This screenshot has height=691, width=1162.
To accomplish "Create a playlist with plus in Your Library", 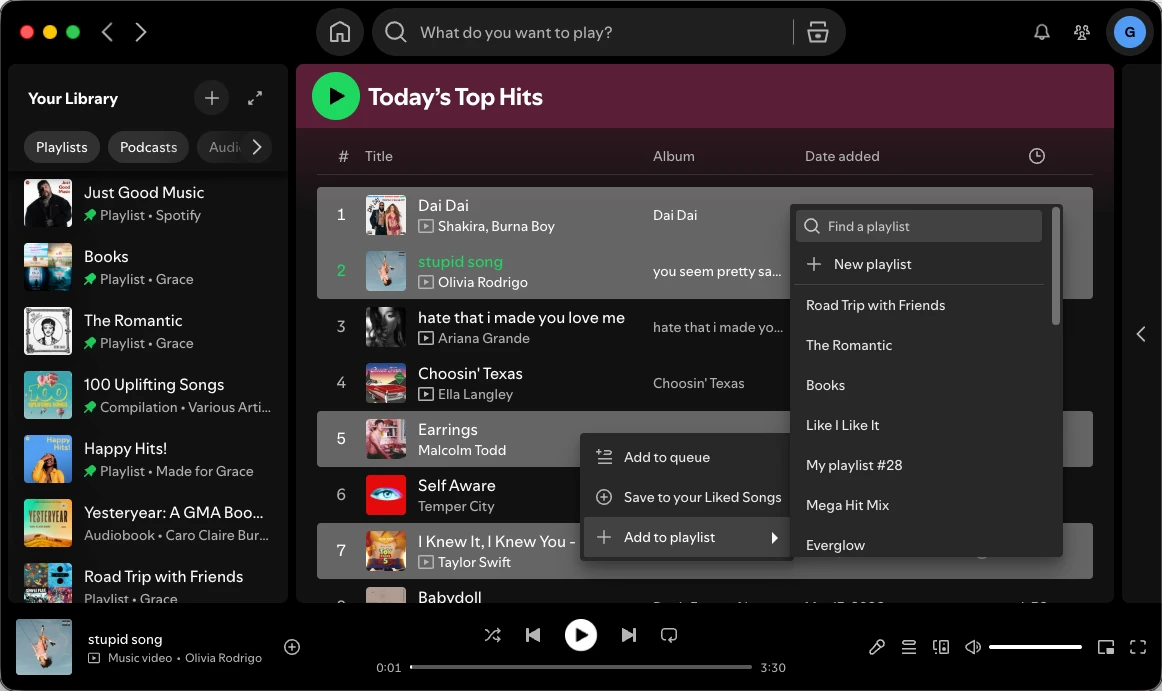I will coord(212,98).
